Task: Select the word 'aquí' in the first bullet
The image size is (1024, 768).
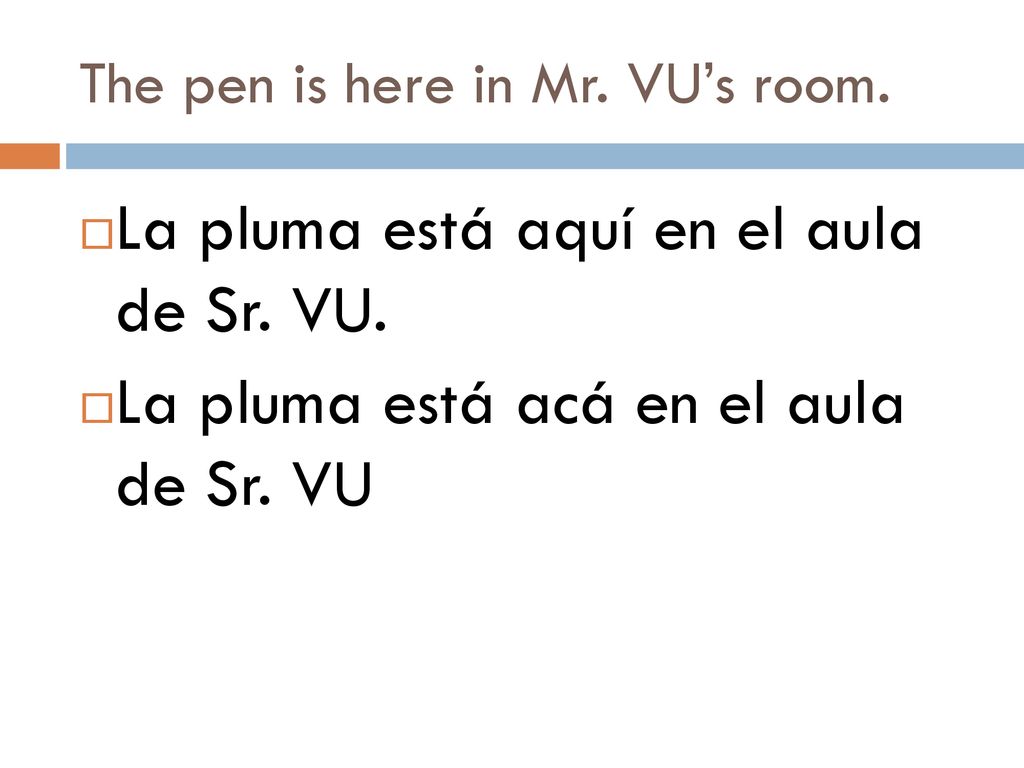Action: point(576,233)
